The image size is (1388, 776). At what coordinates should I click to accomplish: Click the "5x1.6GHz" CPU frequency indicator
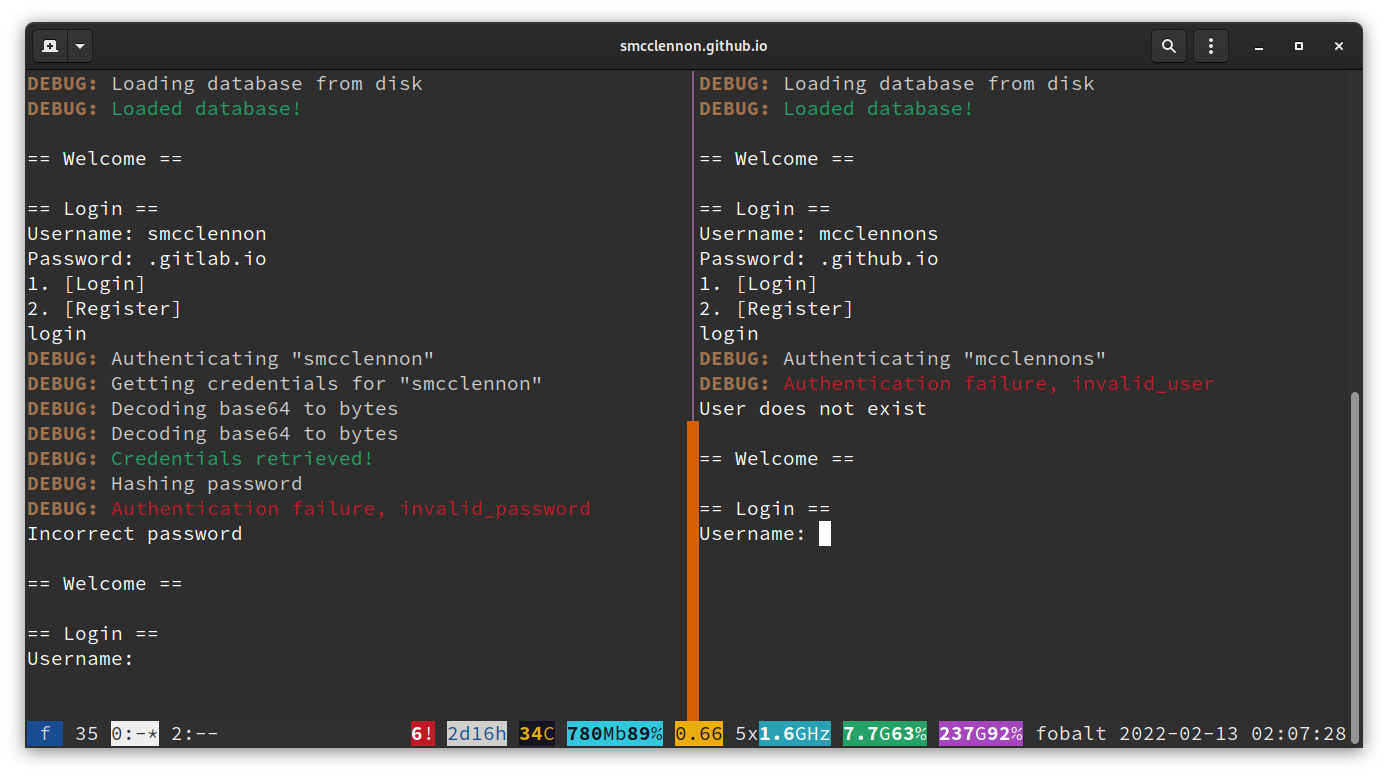tap(795, 733)
